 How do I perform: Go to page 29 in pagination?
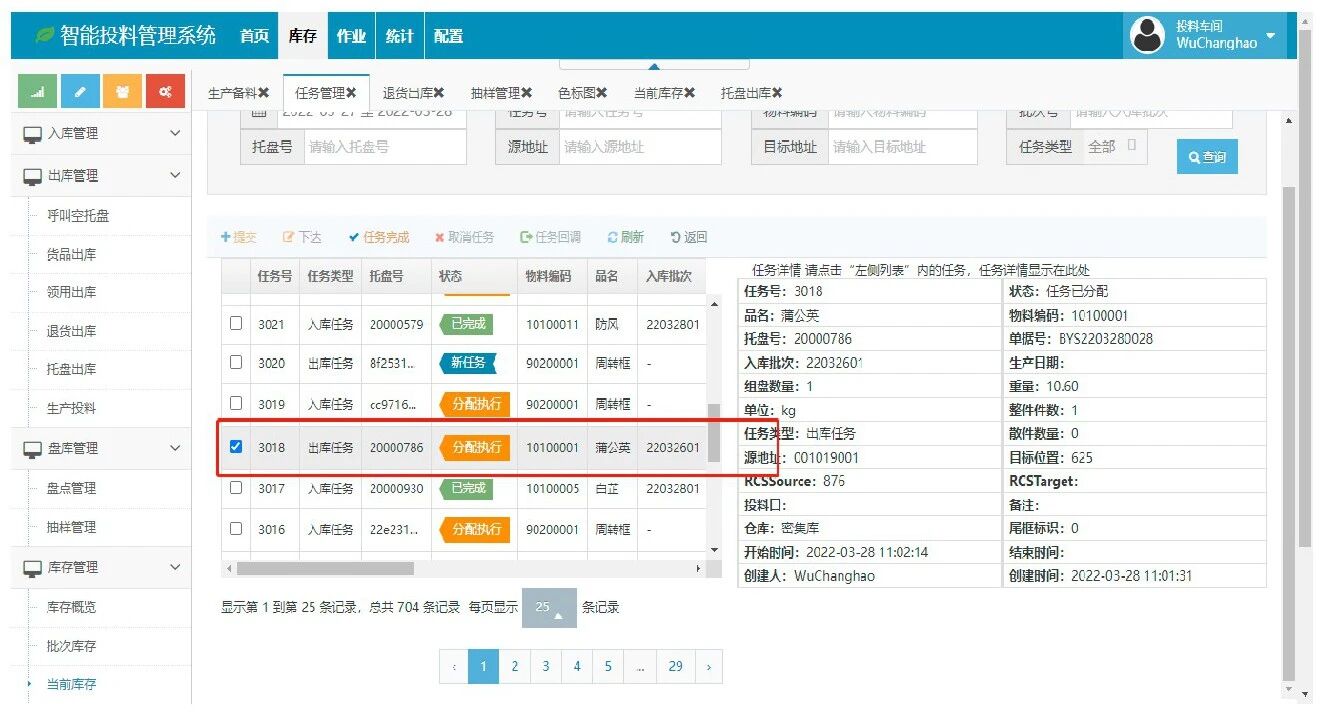tap(676, 666)
